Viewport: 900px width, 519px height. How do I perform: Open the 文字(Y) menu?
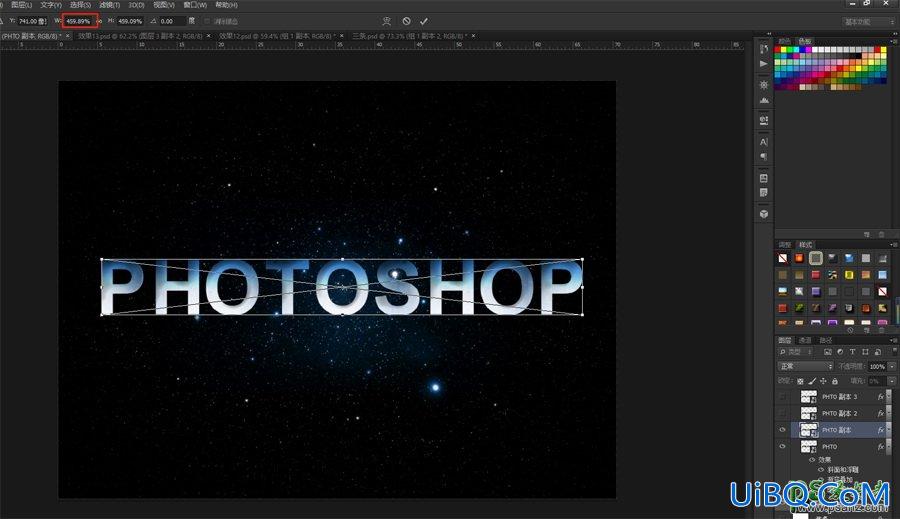(x=51, y=5)
